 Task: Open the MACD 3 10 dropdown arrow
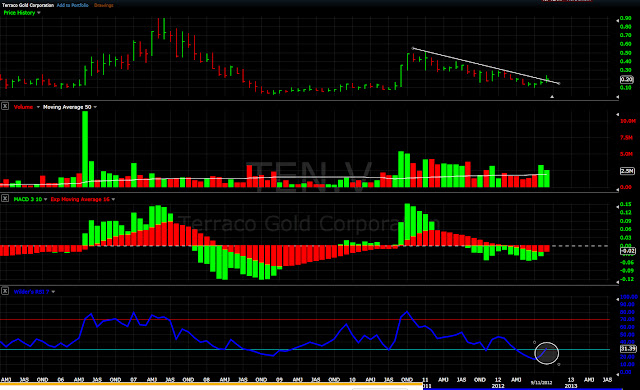tap(45, 199)
